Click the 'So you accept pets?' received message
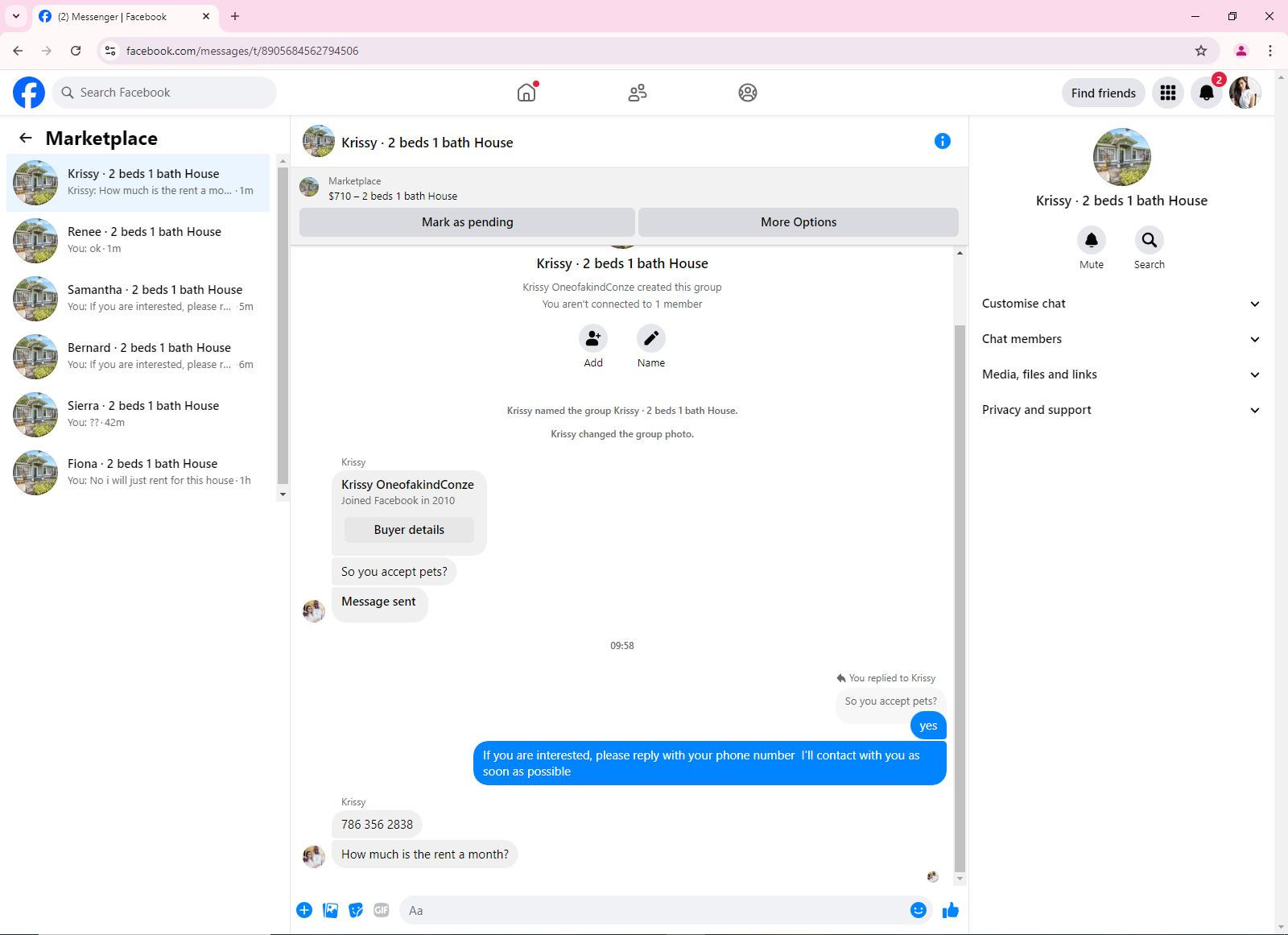The width and height of the screenshot is (1288, 935). [394, 572]
